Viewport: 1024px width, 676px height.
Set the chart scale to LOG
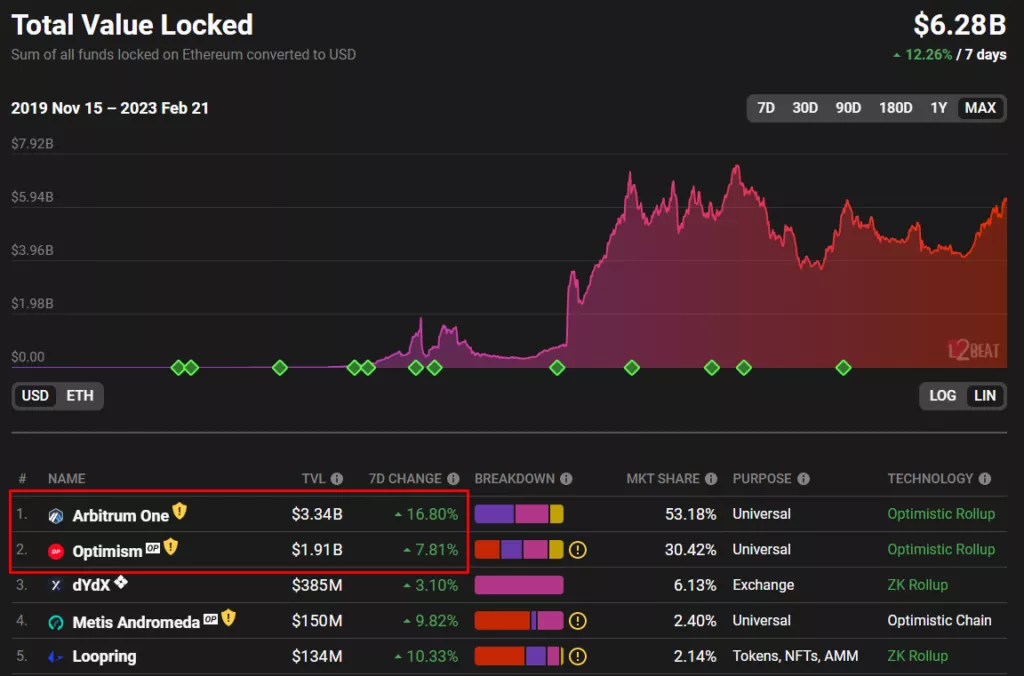point(942,396)
